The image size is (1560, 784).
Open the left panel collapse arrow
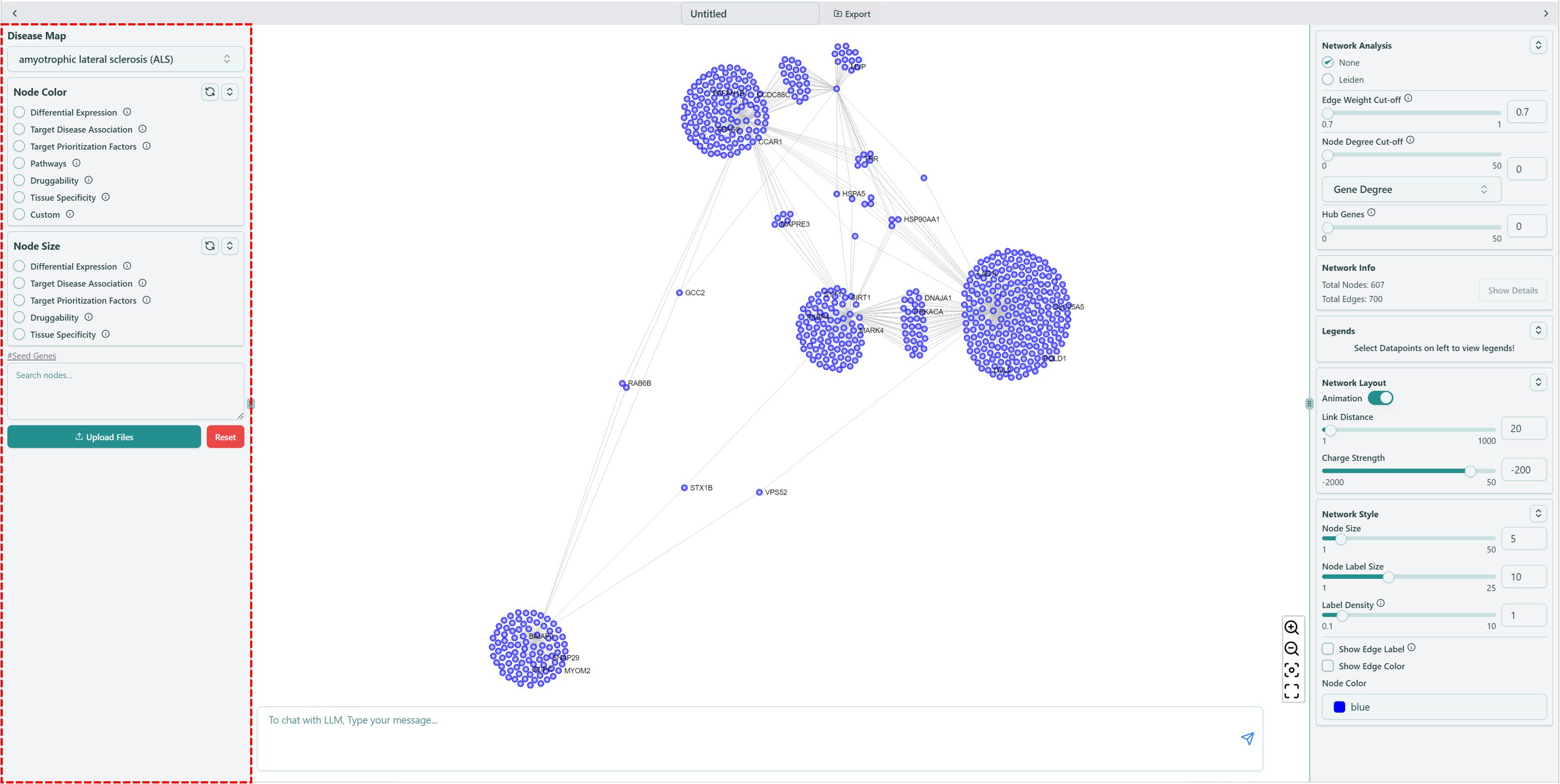pos(14,12)
